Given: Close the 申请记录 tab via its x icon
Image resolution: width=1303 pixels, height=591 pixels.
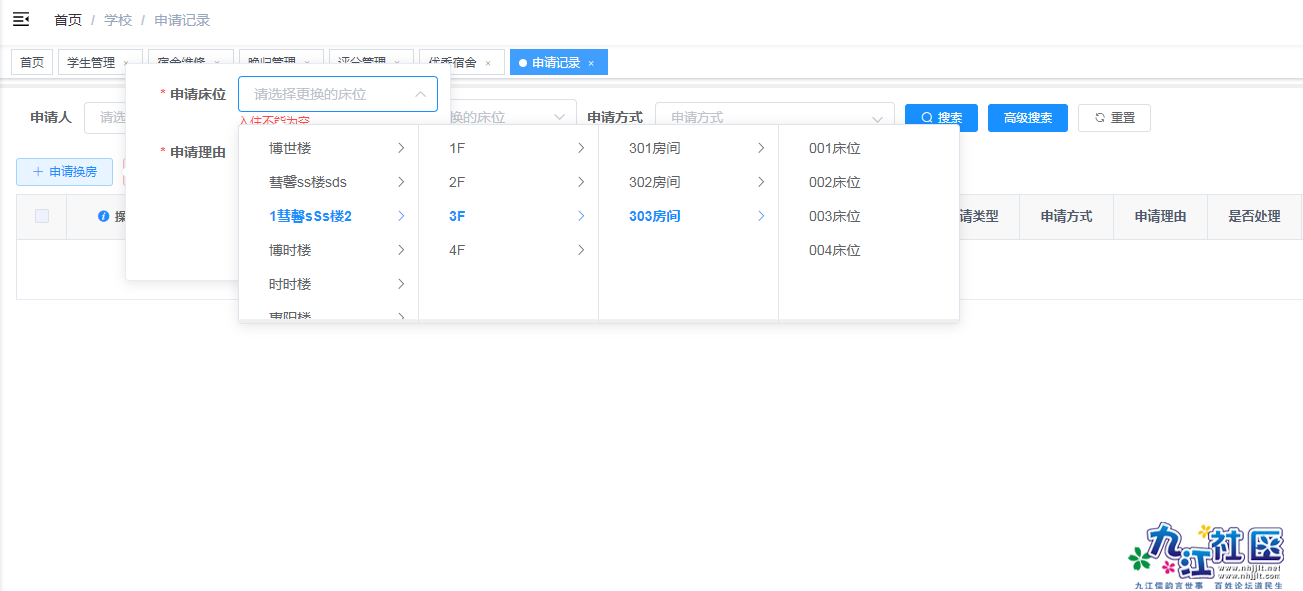Looking at the screenshot, I should pyautogui.click(x=592, y=61).
